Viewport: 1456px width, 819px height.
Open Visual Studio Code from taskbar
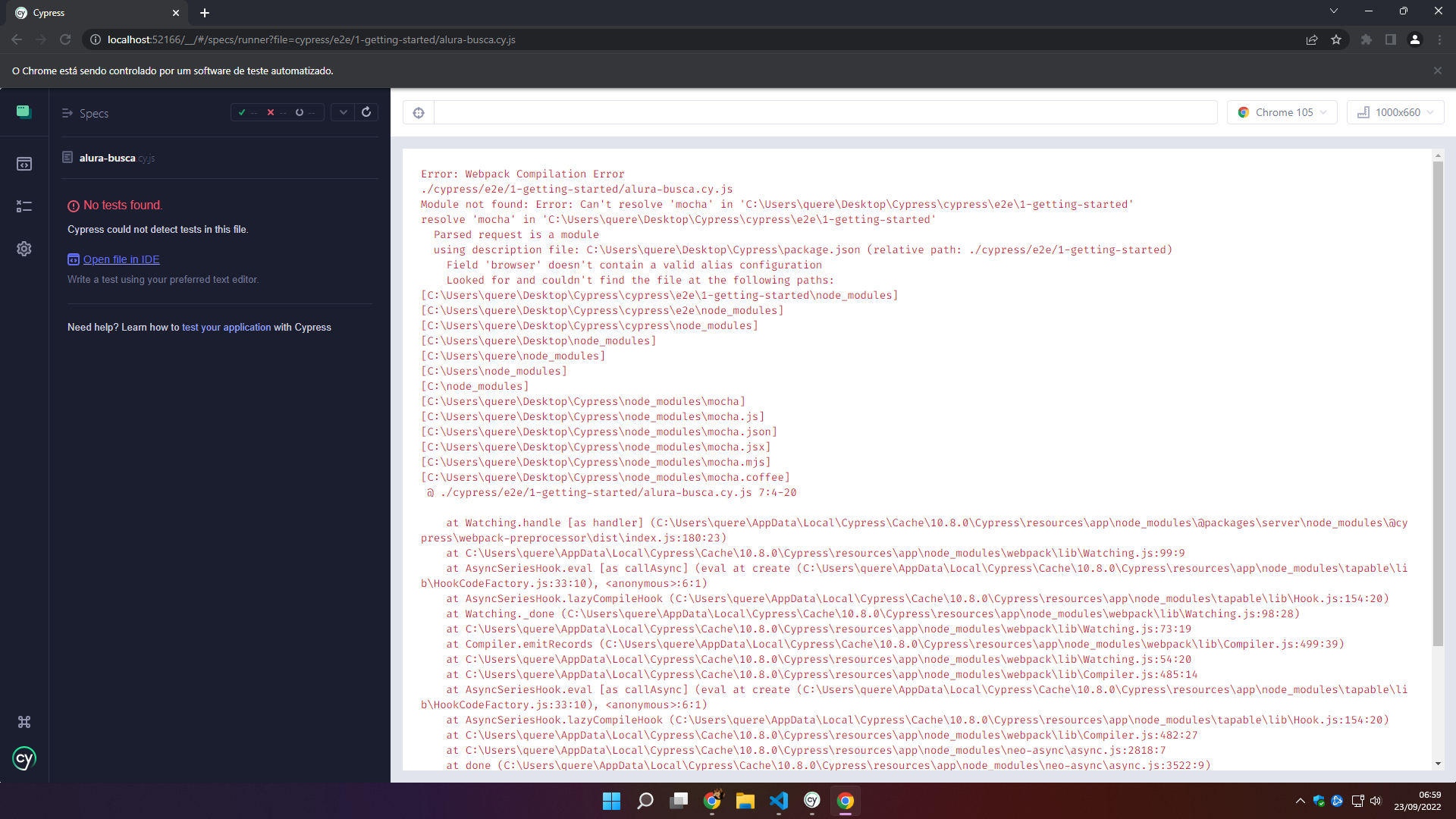(x=779, y=801)
